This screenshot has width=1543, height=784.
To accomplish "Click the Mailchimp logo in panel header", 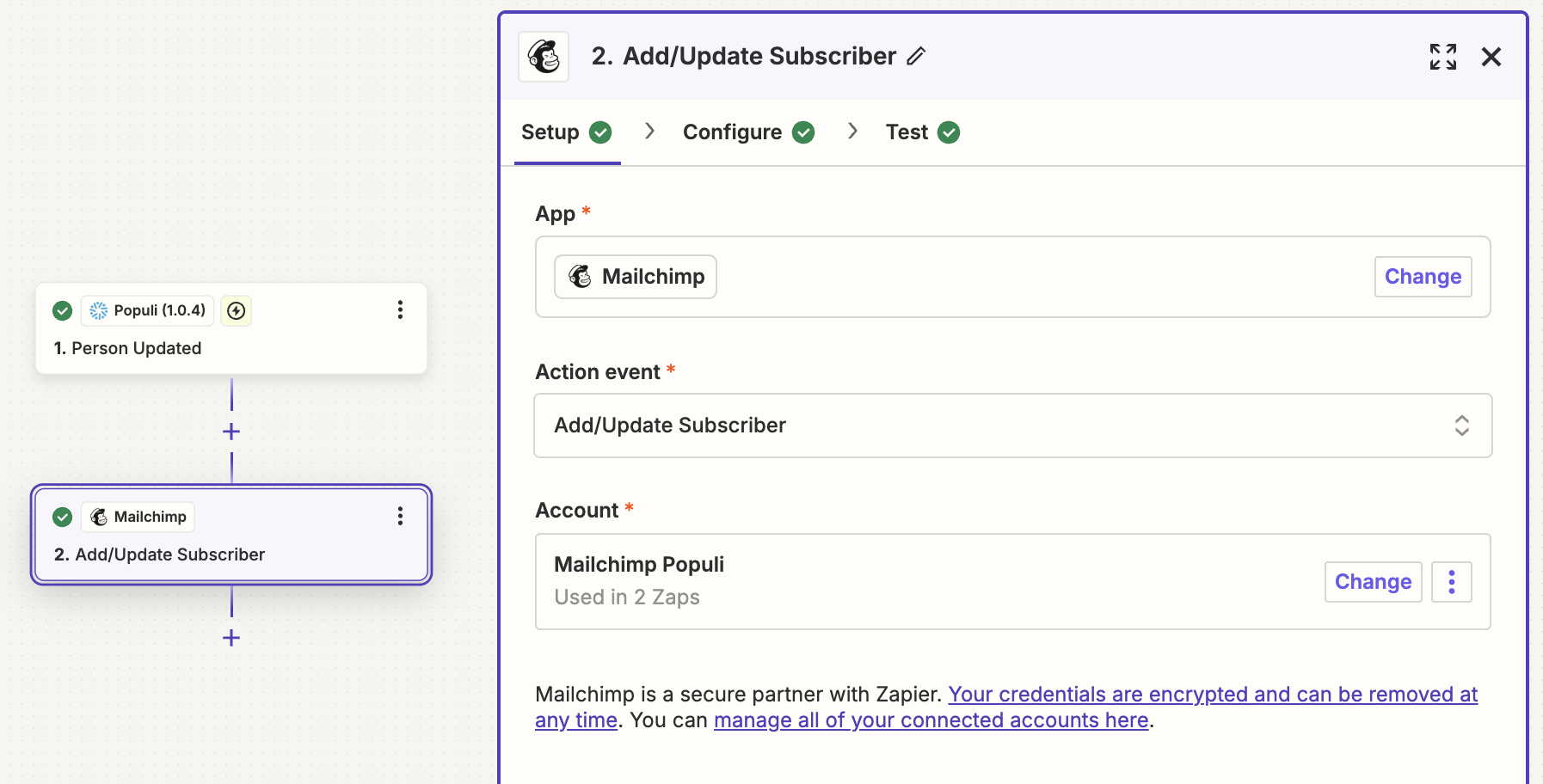I will [544, 57].
